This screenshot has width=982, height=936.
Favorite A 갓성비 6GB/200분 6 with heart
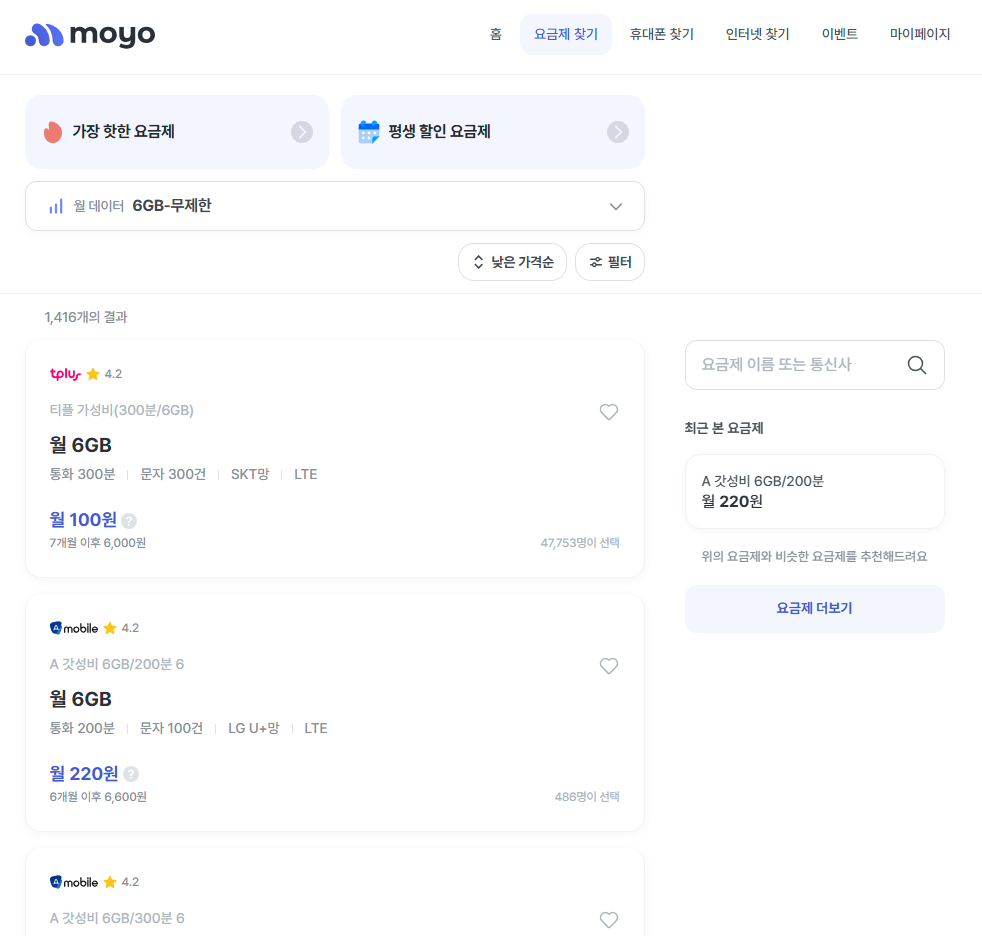[609, 666]
